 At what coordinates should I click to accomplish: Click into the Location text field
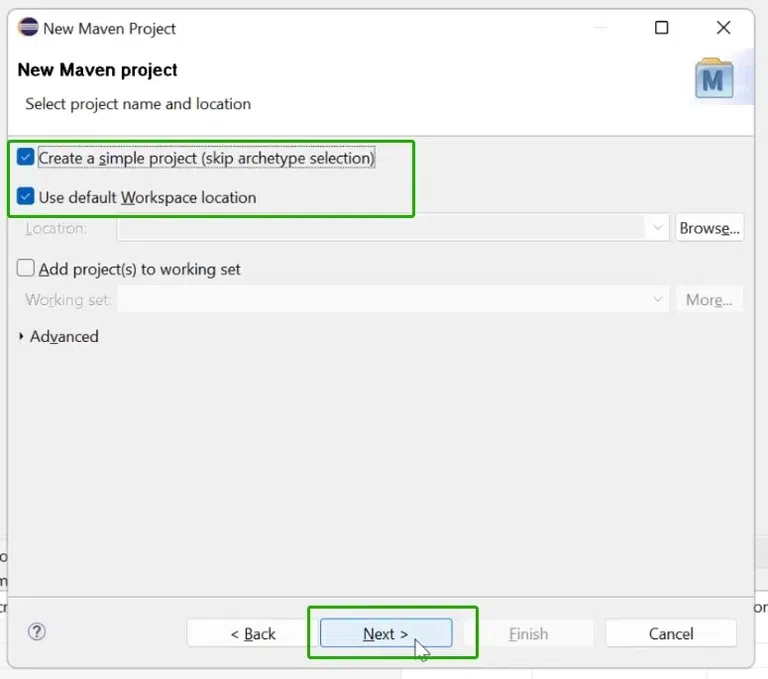tap(380, 228)
